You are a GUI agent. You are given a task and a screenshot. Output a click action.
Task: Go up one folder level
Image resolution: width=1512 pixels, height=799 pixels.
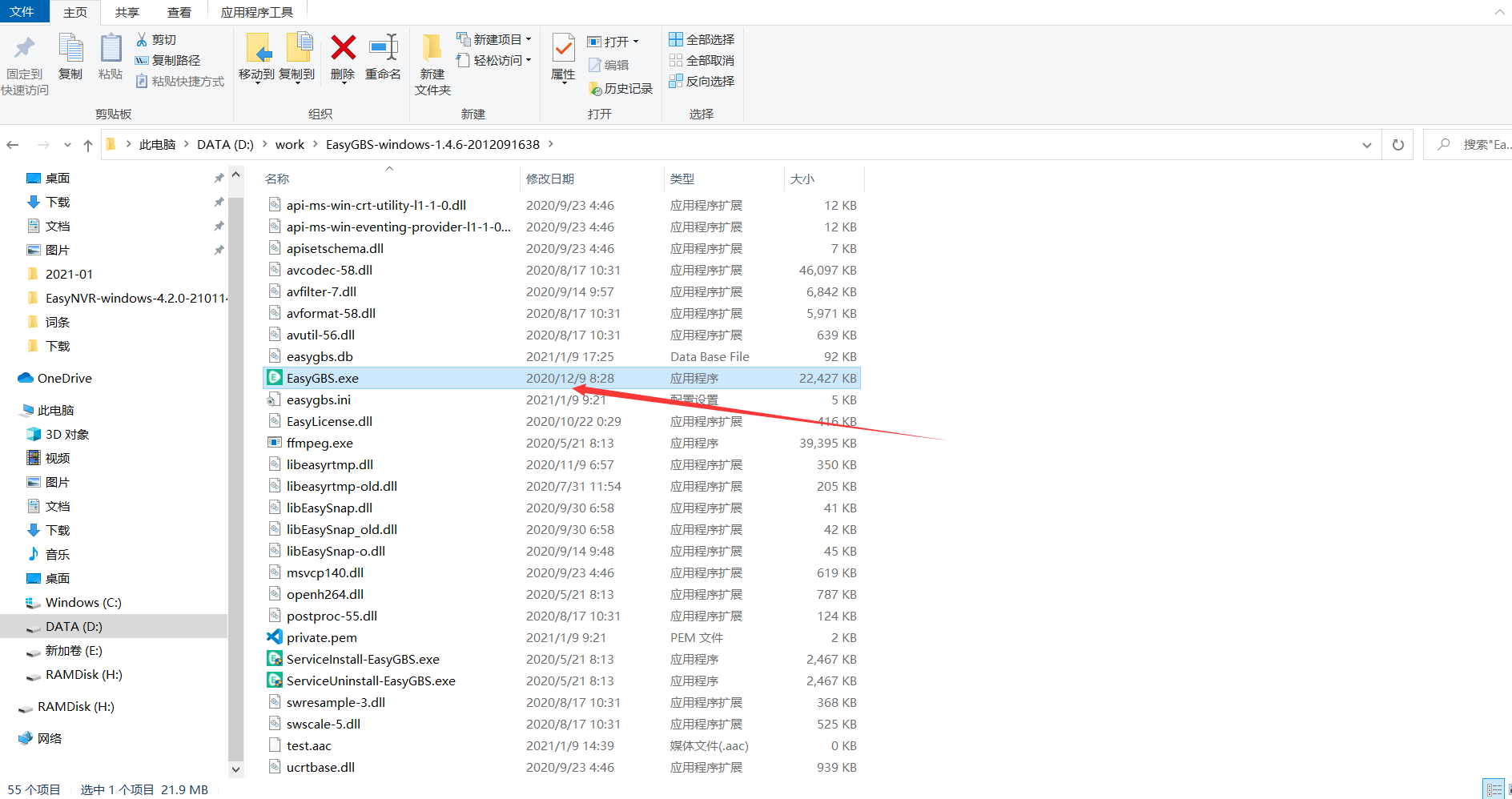[x=88, y=145]
